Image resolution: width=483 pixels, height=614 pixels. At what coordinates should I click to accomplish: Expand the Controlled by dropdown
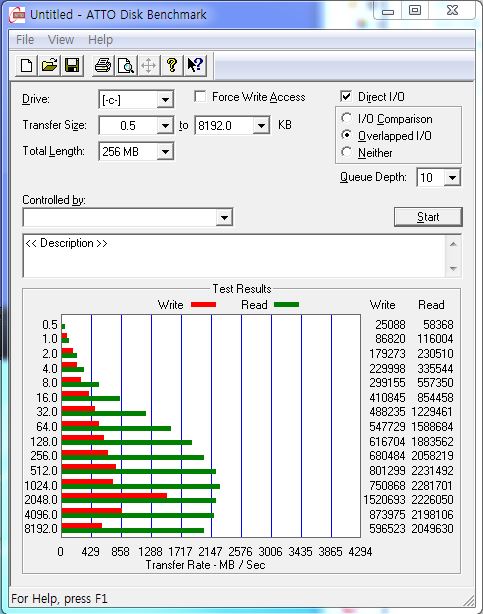pos(224,217)
